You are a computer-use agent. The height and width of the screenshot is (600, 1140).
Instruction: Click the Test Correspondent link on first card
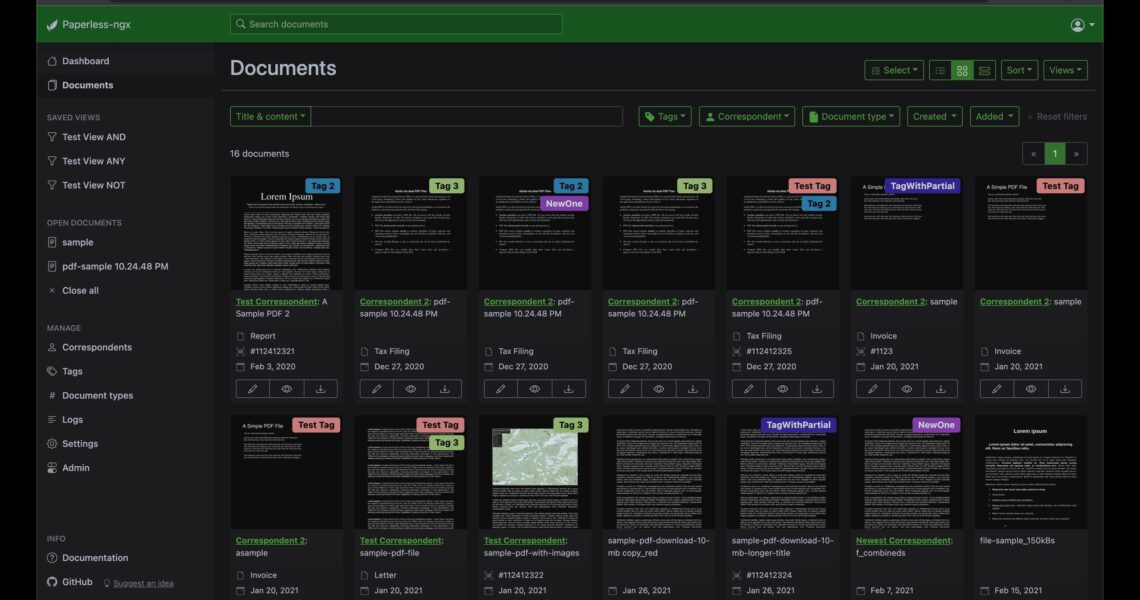[x=276, y=301]
